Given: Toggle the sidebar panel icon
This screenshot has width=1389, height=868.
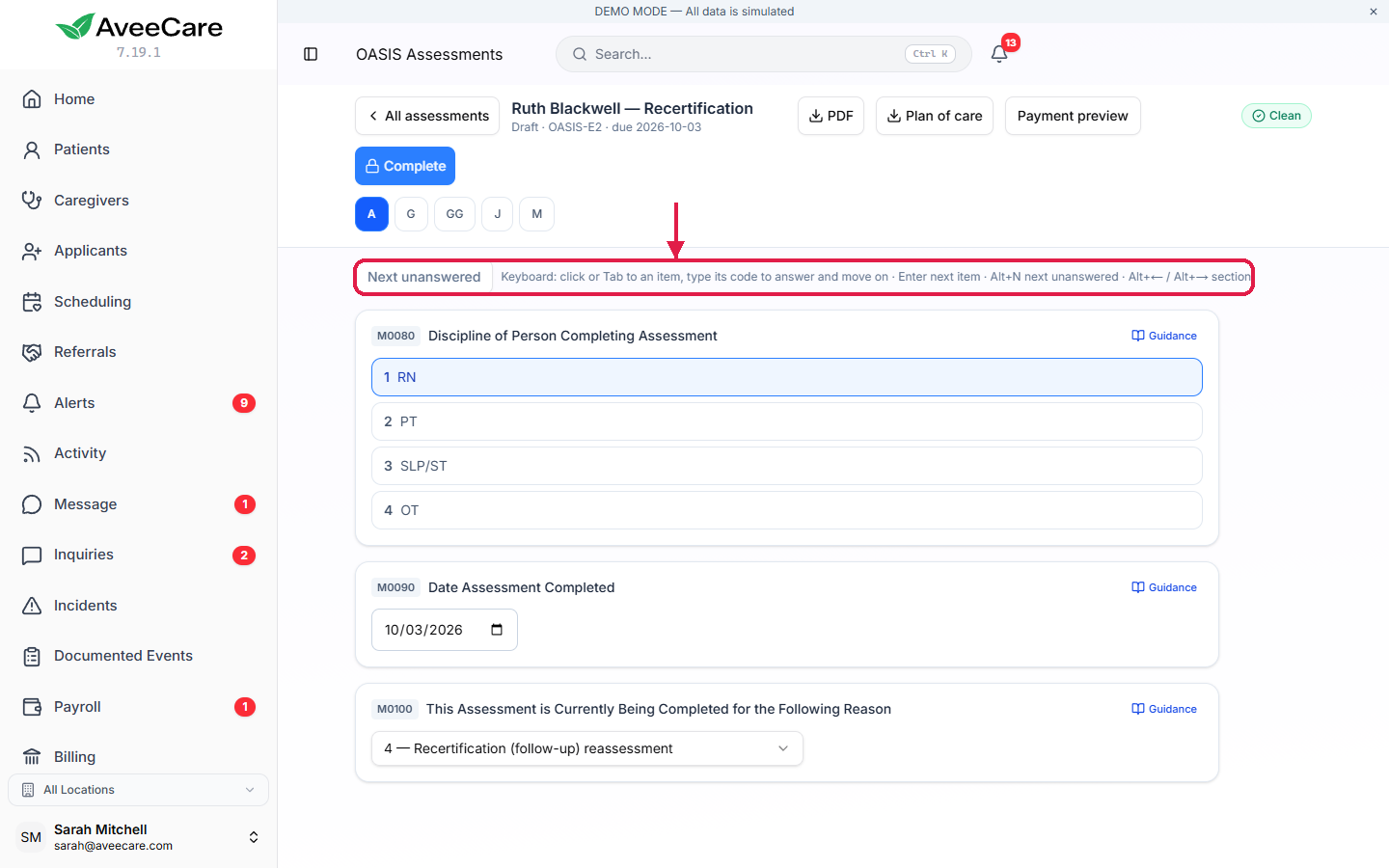Looking at the screenshot, I should pos(311,54).
